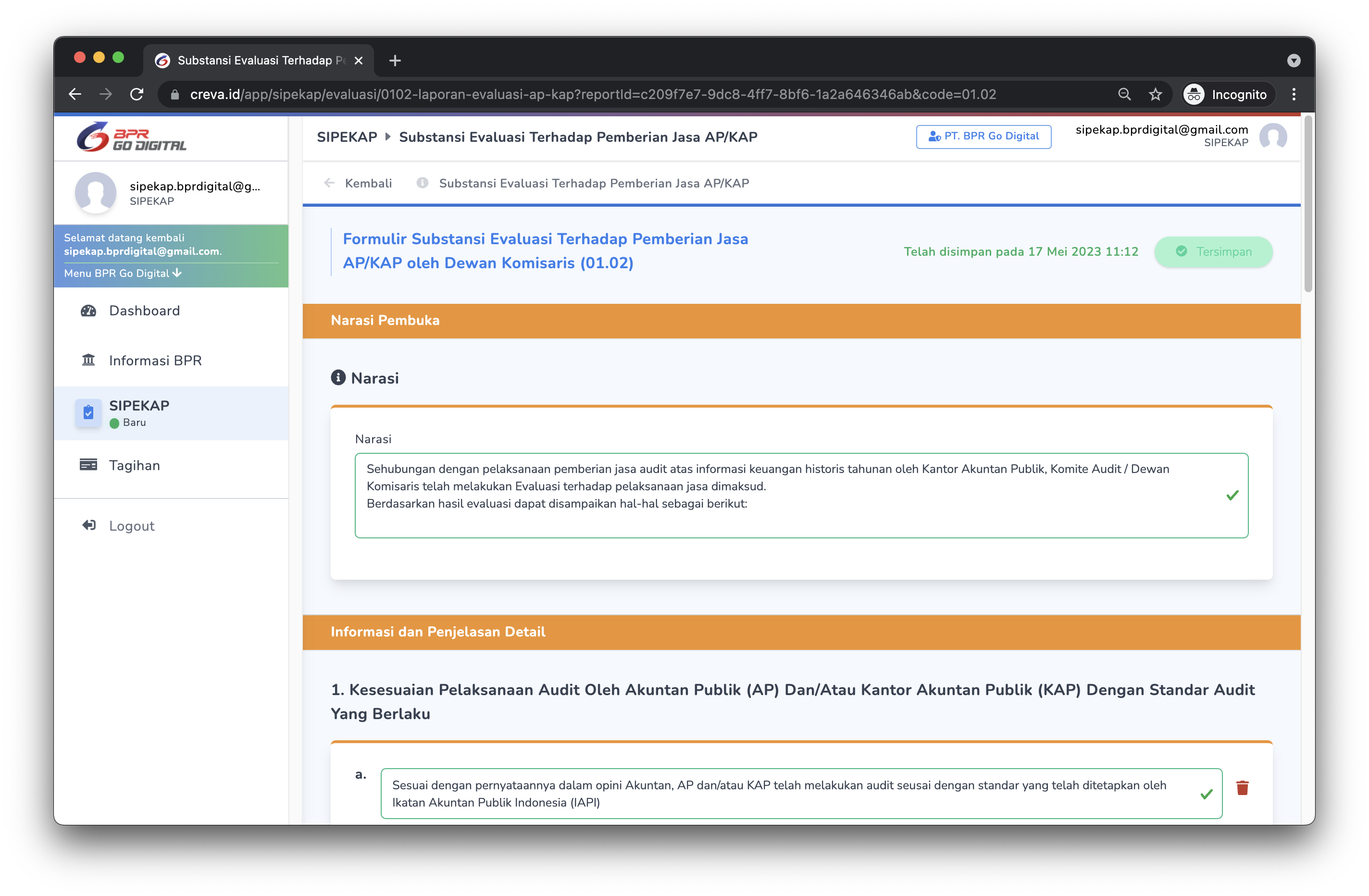Image resolution: width=1369 pixels, height=896 pixels.
Task: Click the SIPEKAP clipboard icon
Action: click(88, 413)
